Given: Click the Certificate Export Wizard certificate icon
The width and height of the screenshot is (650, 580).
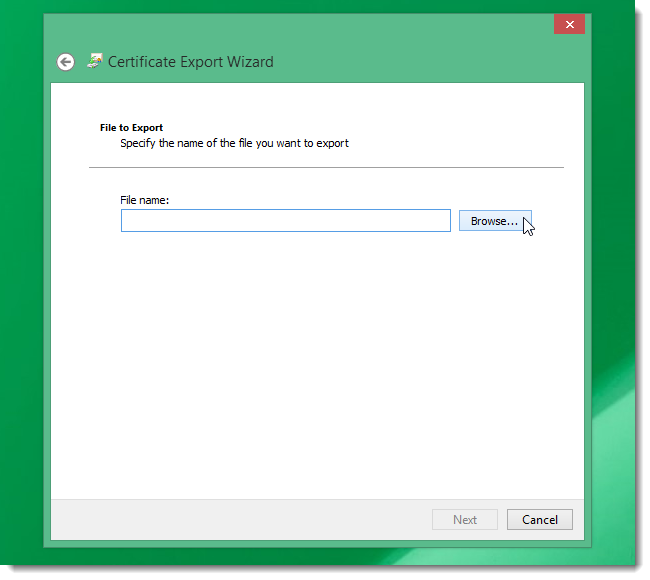Looking at the screenshot, I should [95, 61].
